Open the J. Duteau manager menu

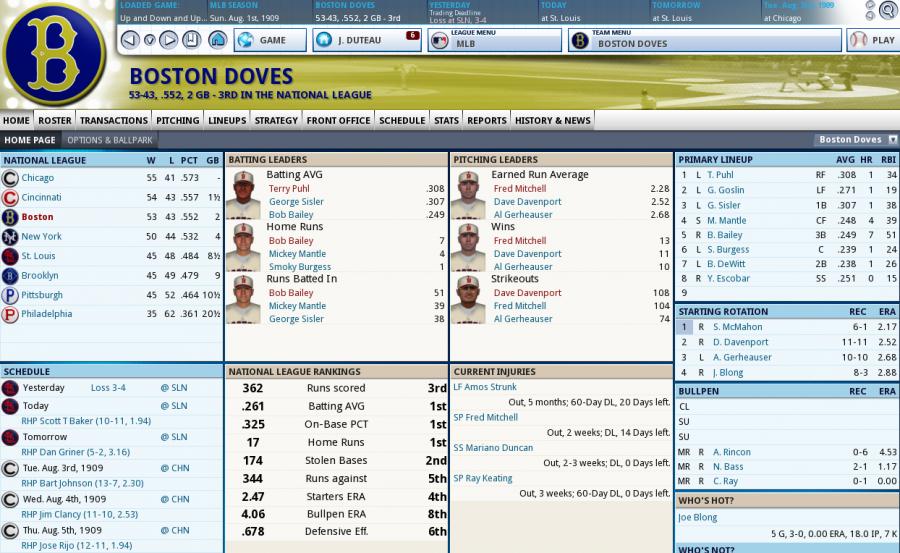pyautogui.click(x=366, y=40)
